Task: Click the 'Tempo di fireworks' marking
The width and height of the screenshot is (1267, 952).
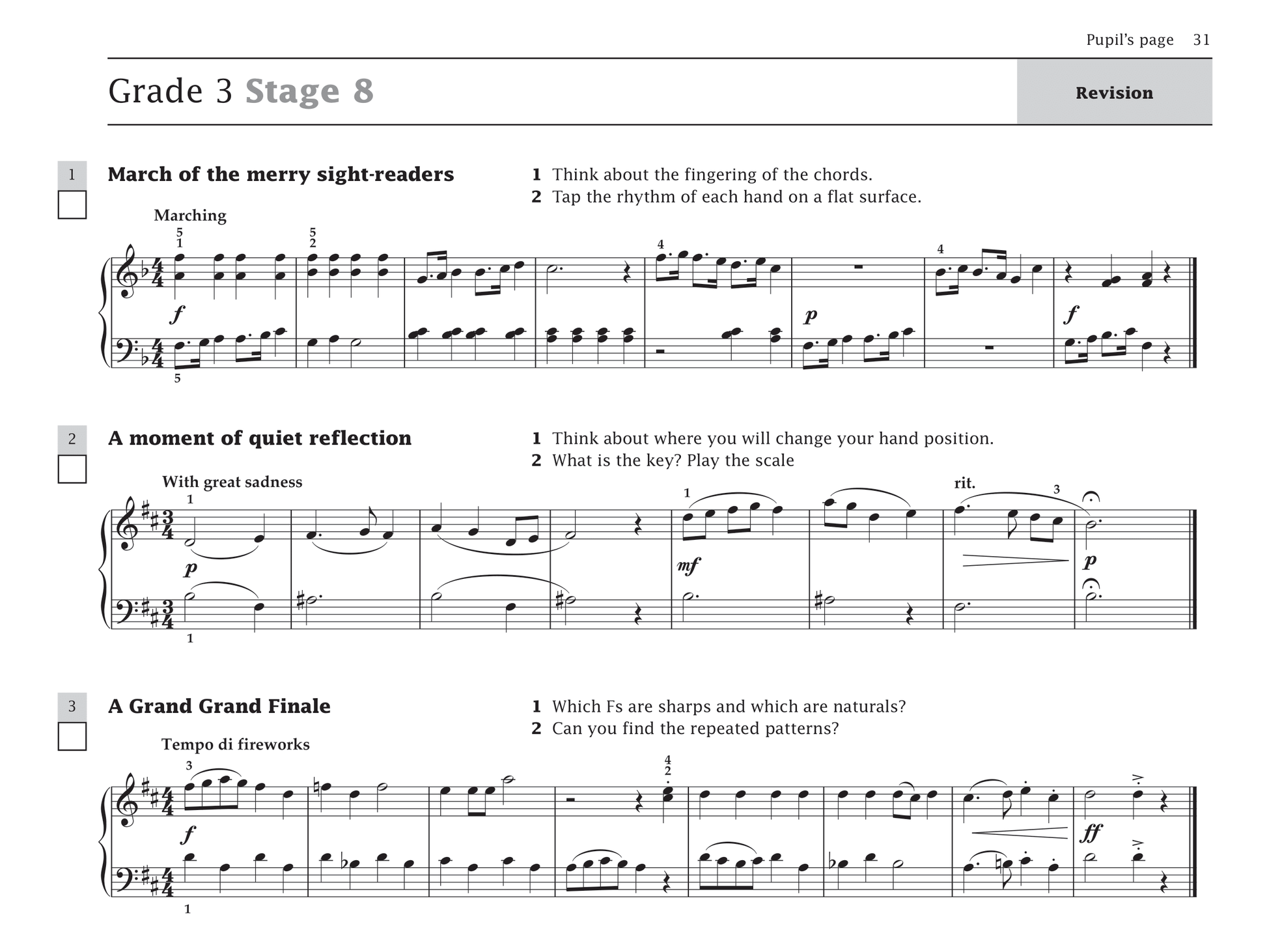Action: pos(236,744)
